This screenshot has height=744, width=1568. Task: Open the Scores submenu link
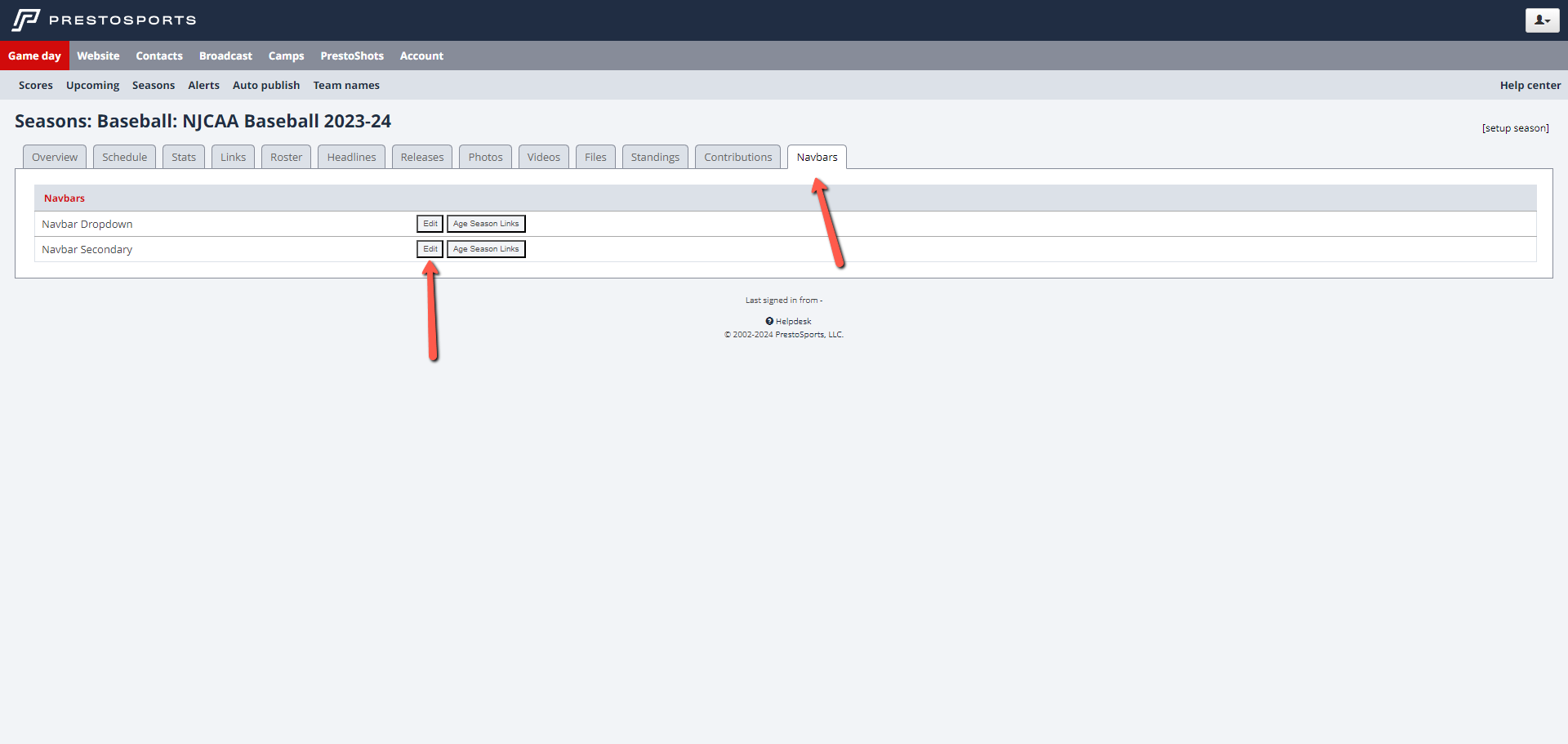(36, 85)
